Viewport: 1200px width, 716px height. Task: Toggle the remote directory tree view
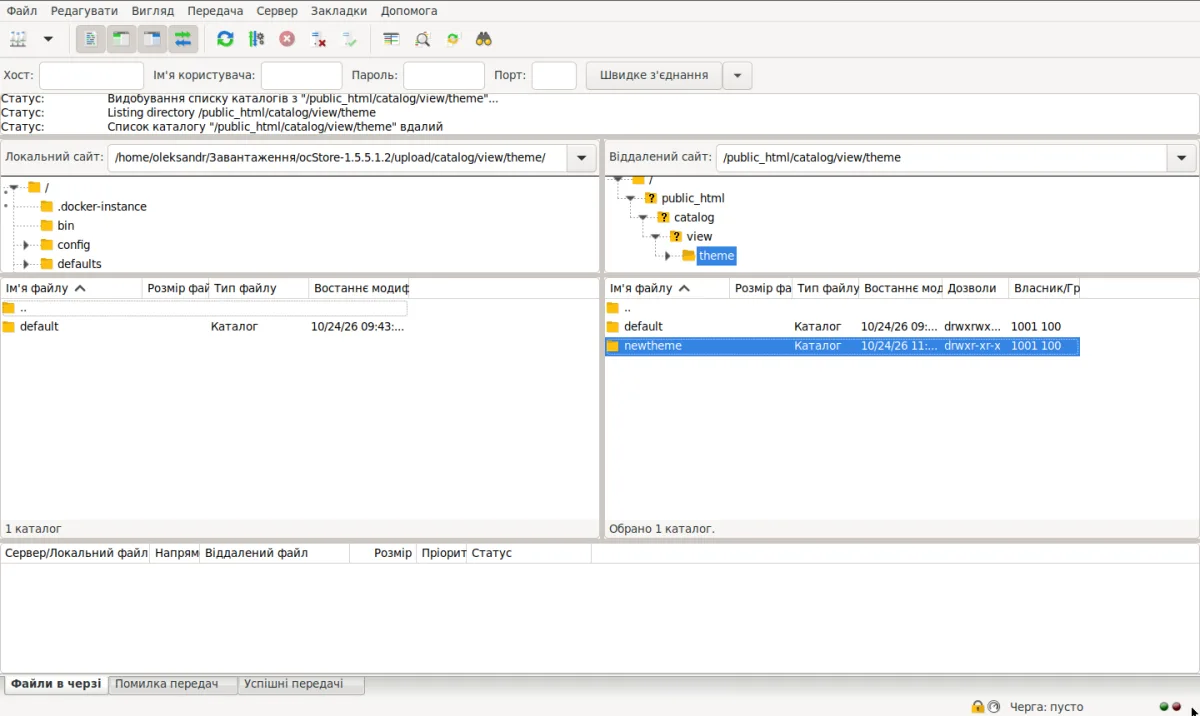tap(152, 39)
